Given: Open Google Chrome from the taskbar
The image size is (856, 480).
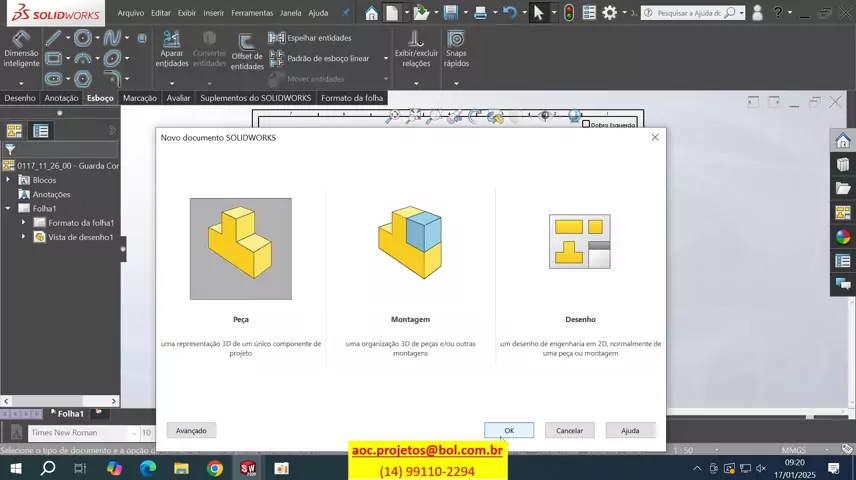Looking at the screenshot, I should [x=215, y=468].
